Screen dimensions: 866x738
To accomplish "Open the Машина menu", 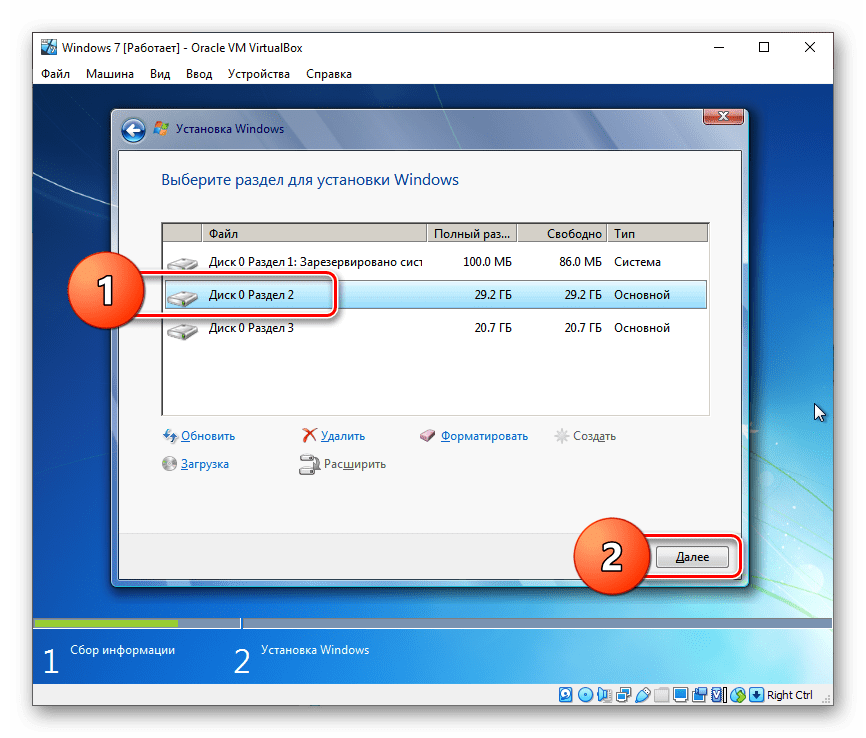I will point(110,74).
